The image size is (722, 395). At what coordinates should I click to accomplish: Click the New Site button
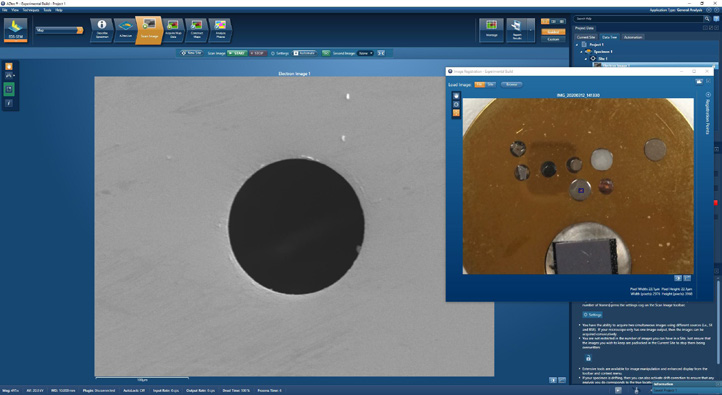(191, 53)
